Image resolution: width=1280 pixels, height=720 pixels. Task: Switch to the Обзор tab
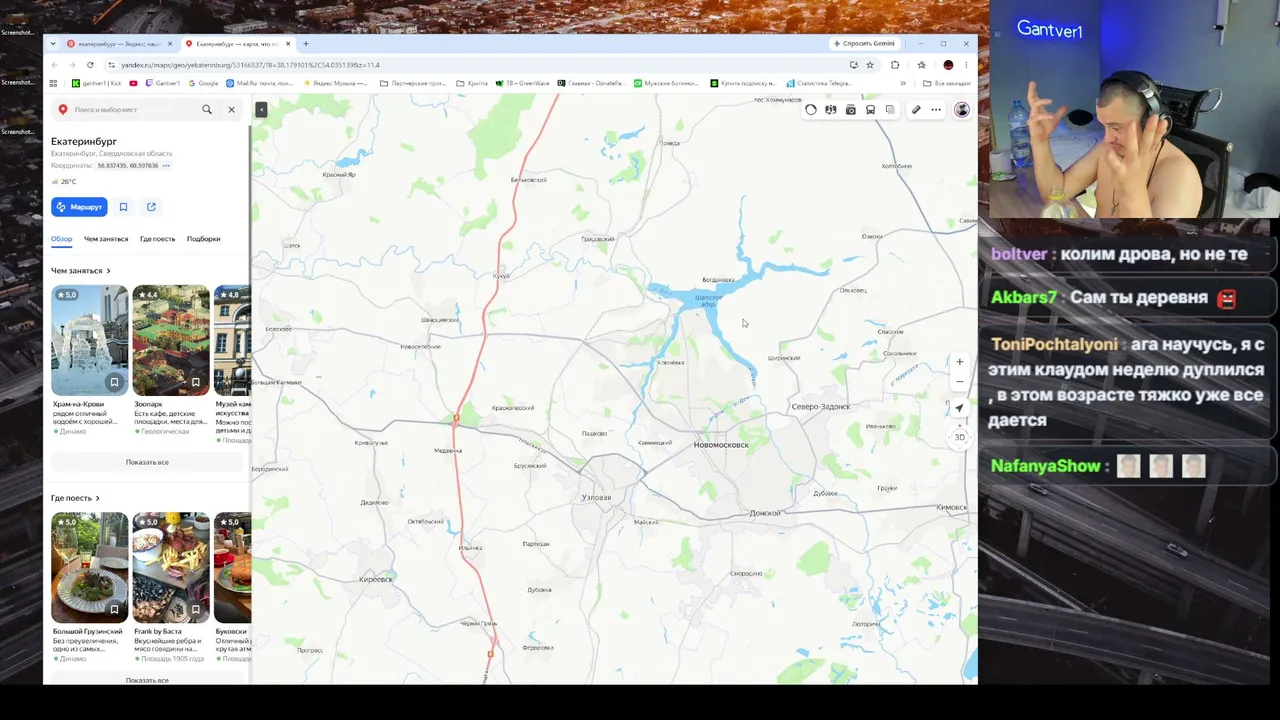(x=62, y=239)
